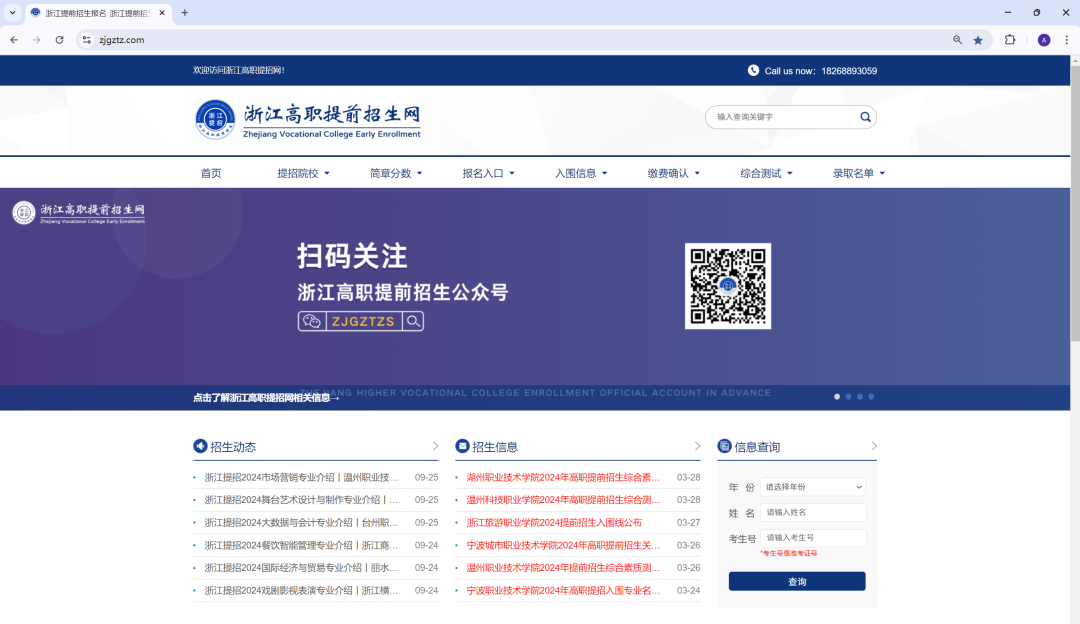
Task: Open the browser extensions puzzle icon
Action: (x=1010, y=40)
